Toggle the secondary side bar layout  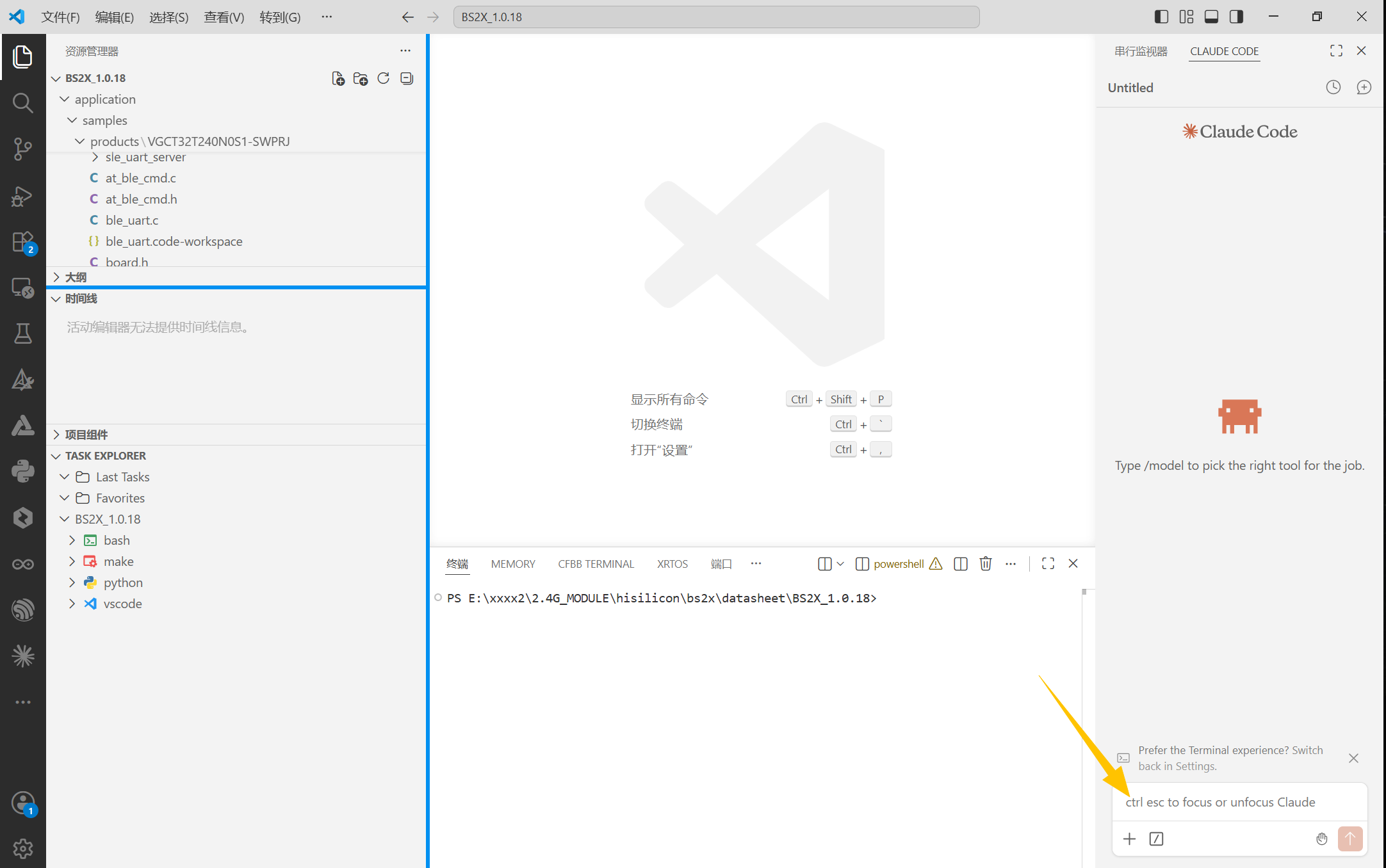point(1236,17)
